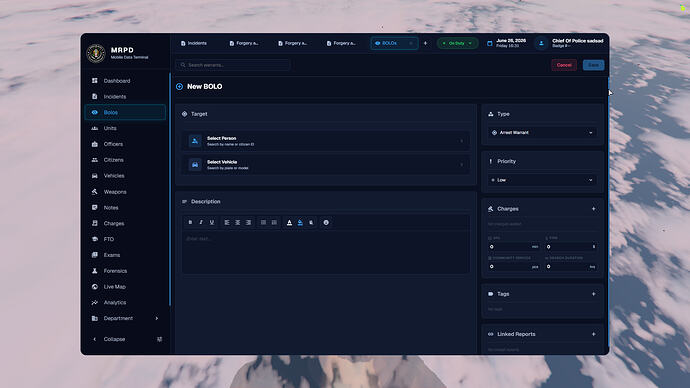Viewport: 690px width, 388px height.
Task: Add a charge with plus
Action: (x=594, y=209)
